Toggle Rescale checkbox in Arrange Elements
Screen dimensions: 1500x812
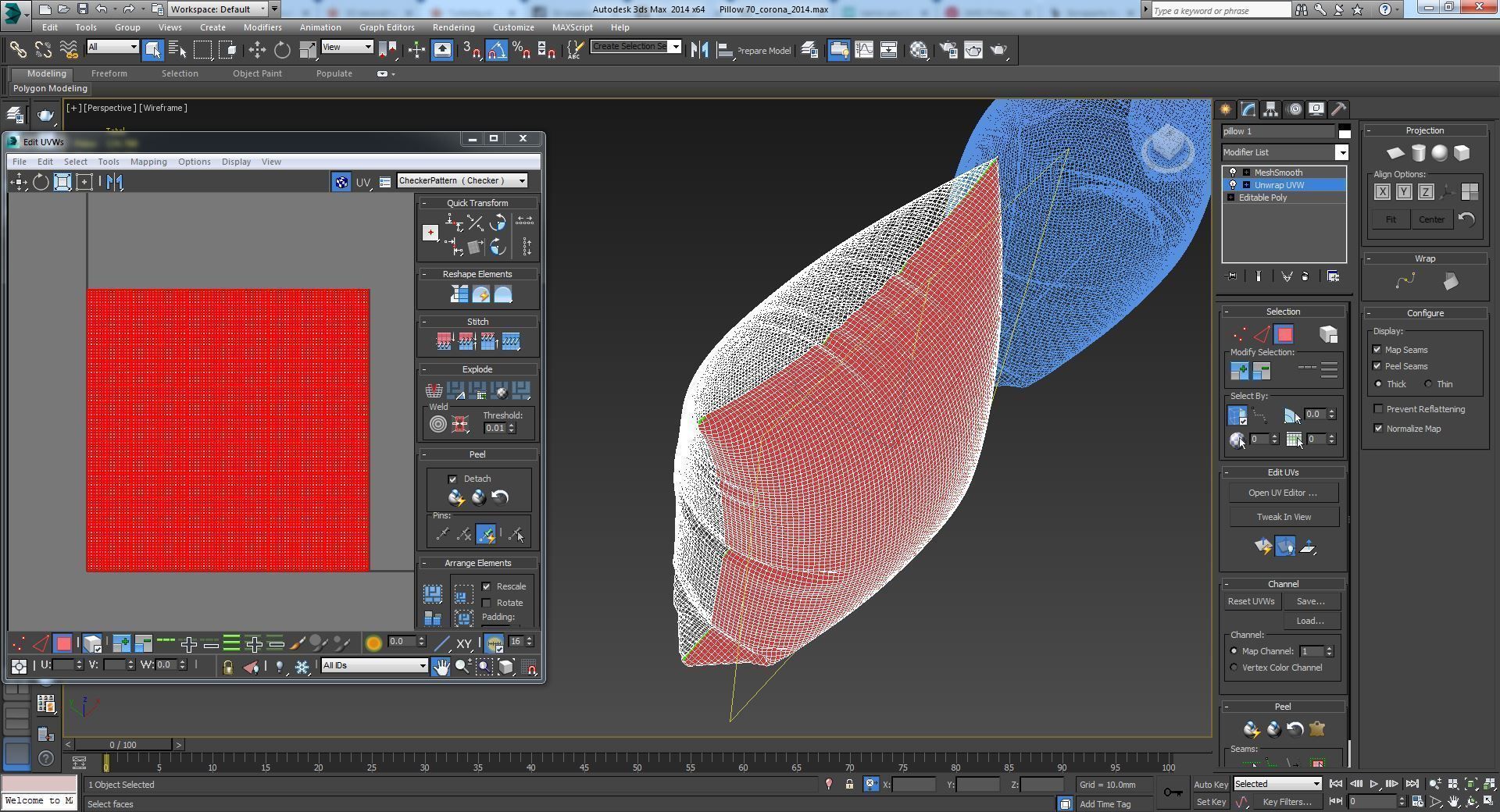point(487,586)
